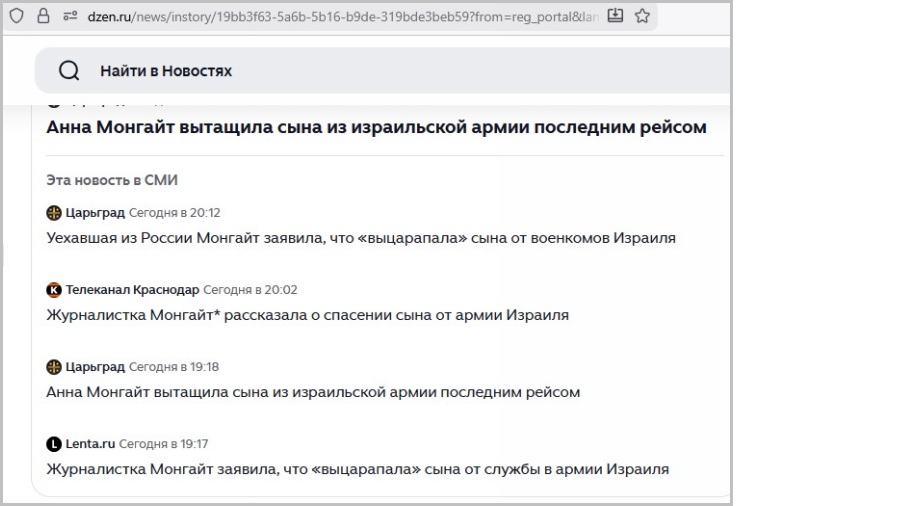Click the Телеканал Краснодар round logo
The image size is (900, 506).
click(x=54, y=290)
